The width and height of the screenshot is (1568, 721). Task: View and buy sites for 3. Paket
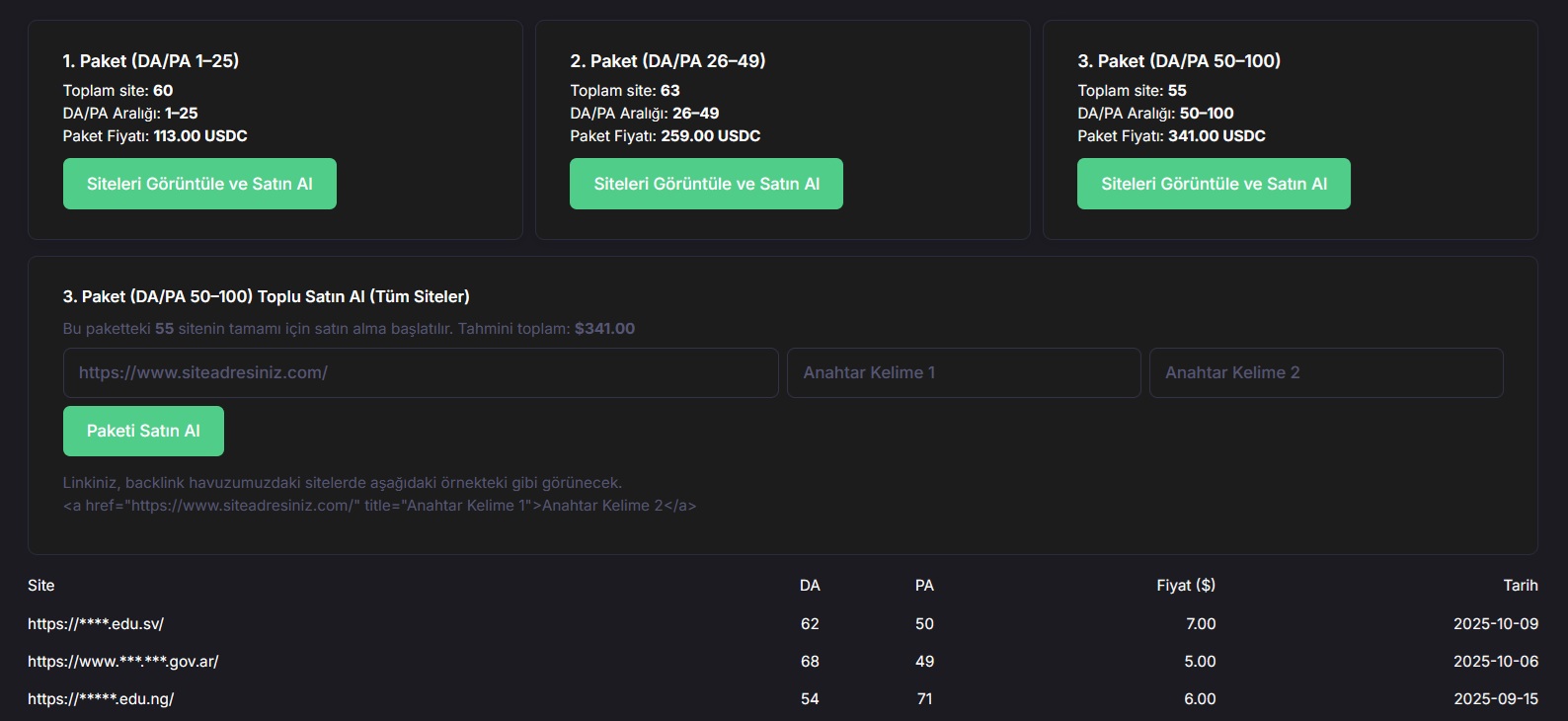(1214, 184)
